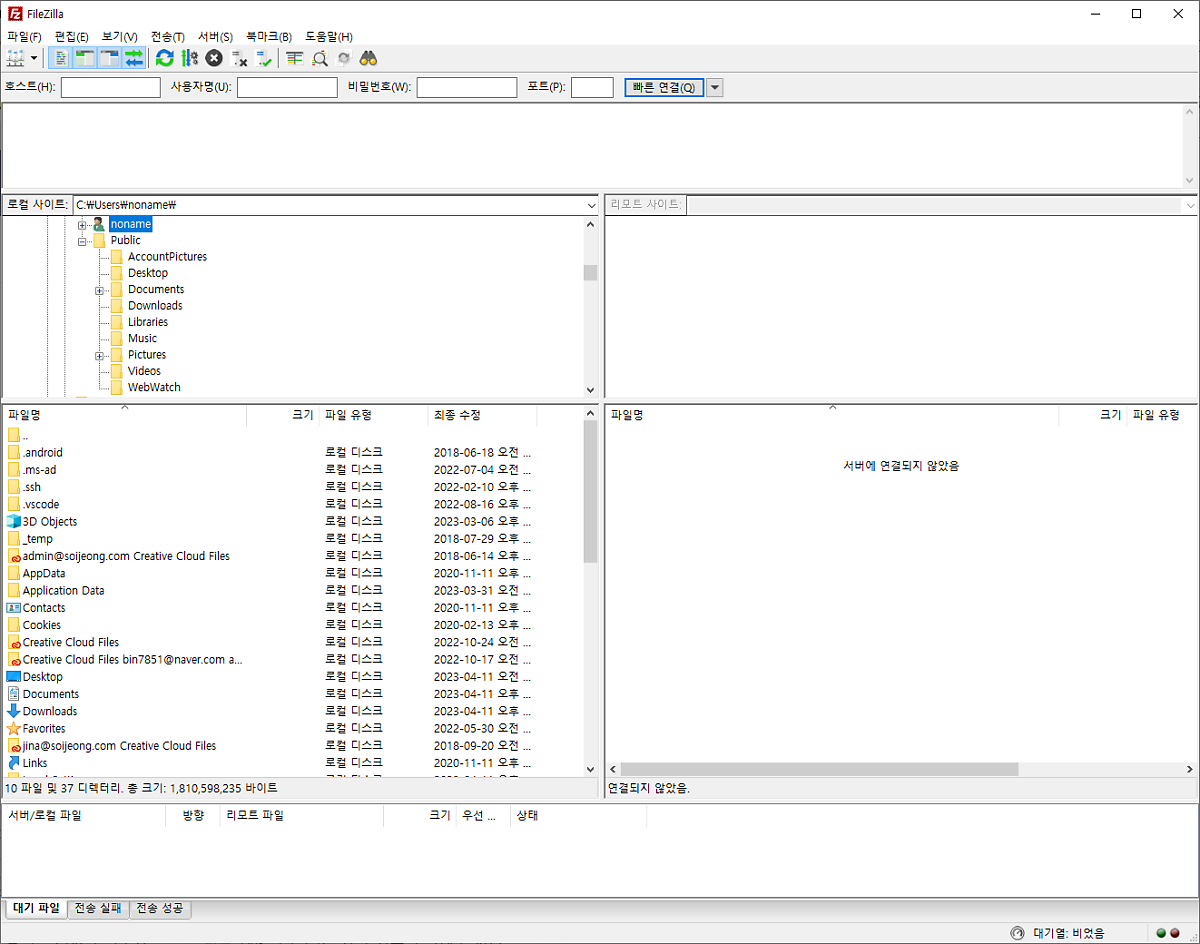Click the refresh file list icon
Image resolution: width=1200 pixels, height=944 pixels.
click(164, 58)
